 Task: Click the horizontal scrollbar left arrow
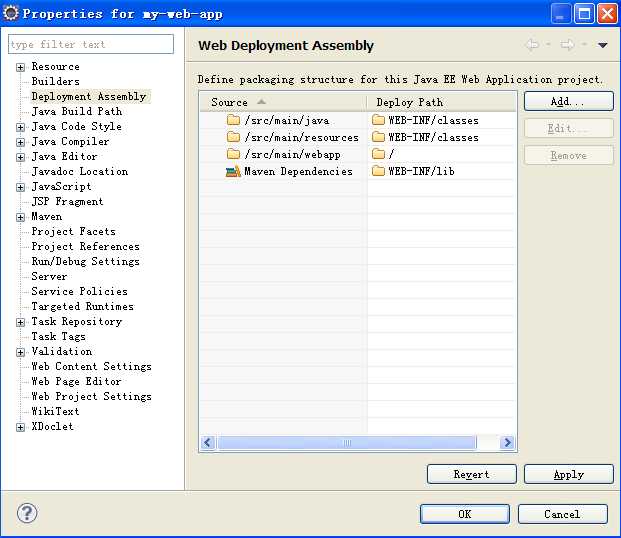[x=208, y=443]
